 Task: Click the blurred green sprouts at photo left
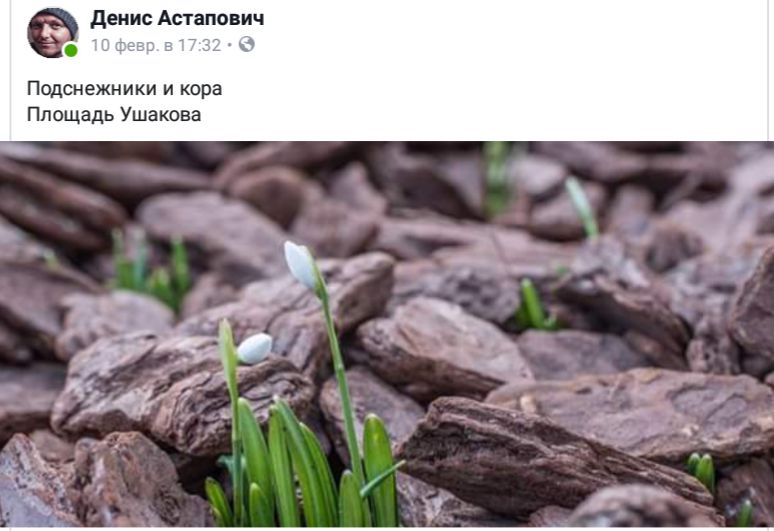tap(151, 269)
